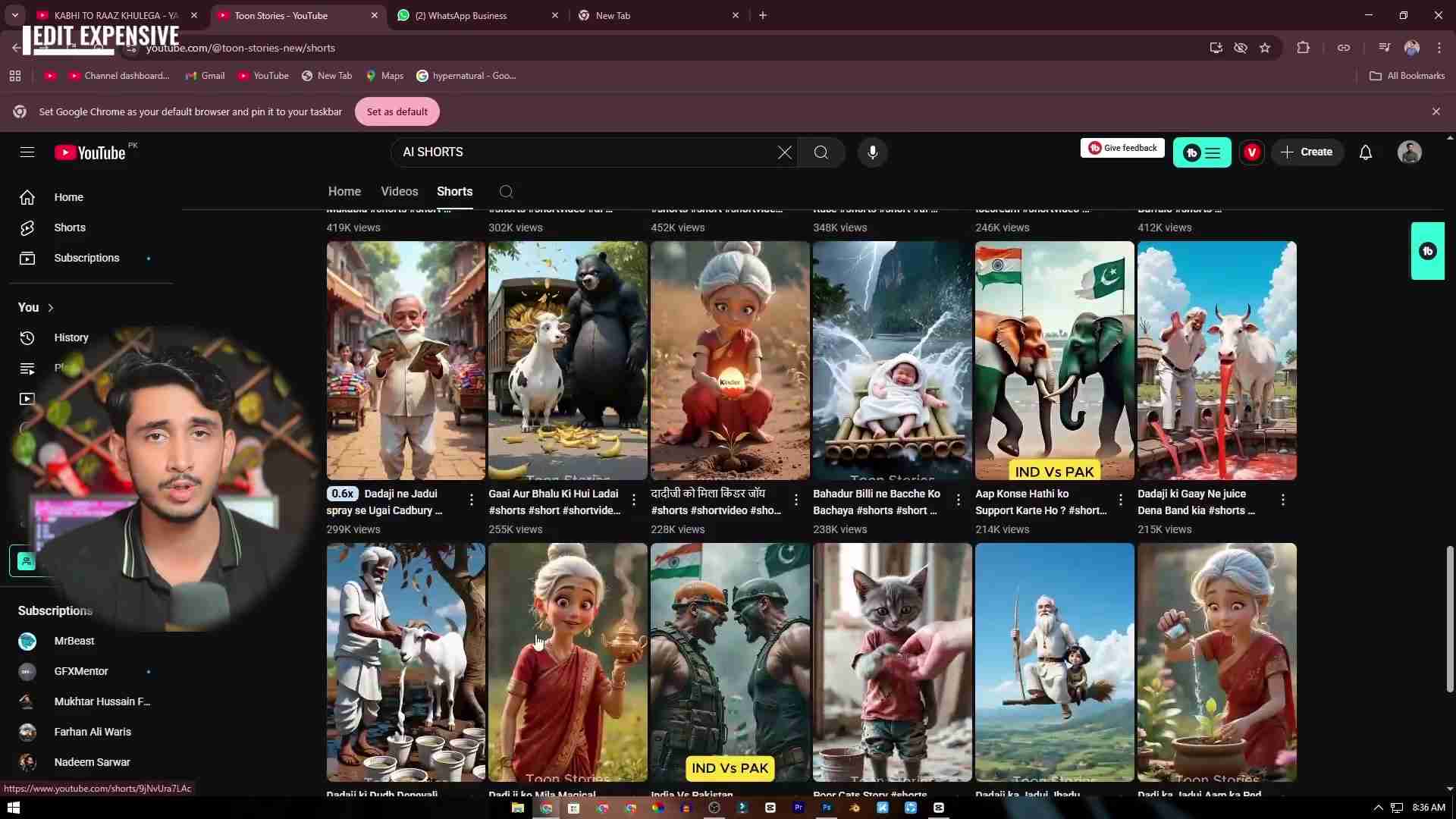Open the tab search dropdown arrow
The width and height of the screenshot is (1456, 819).
point(14,15)
